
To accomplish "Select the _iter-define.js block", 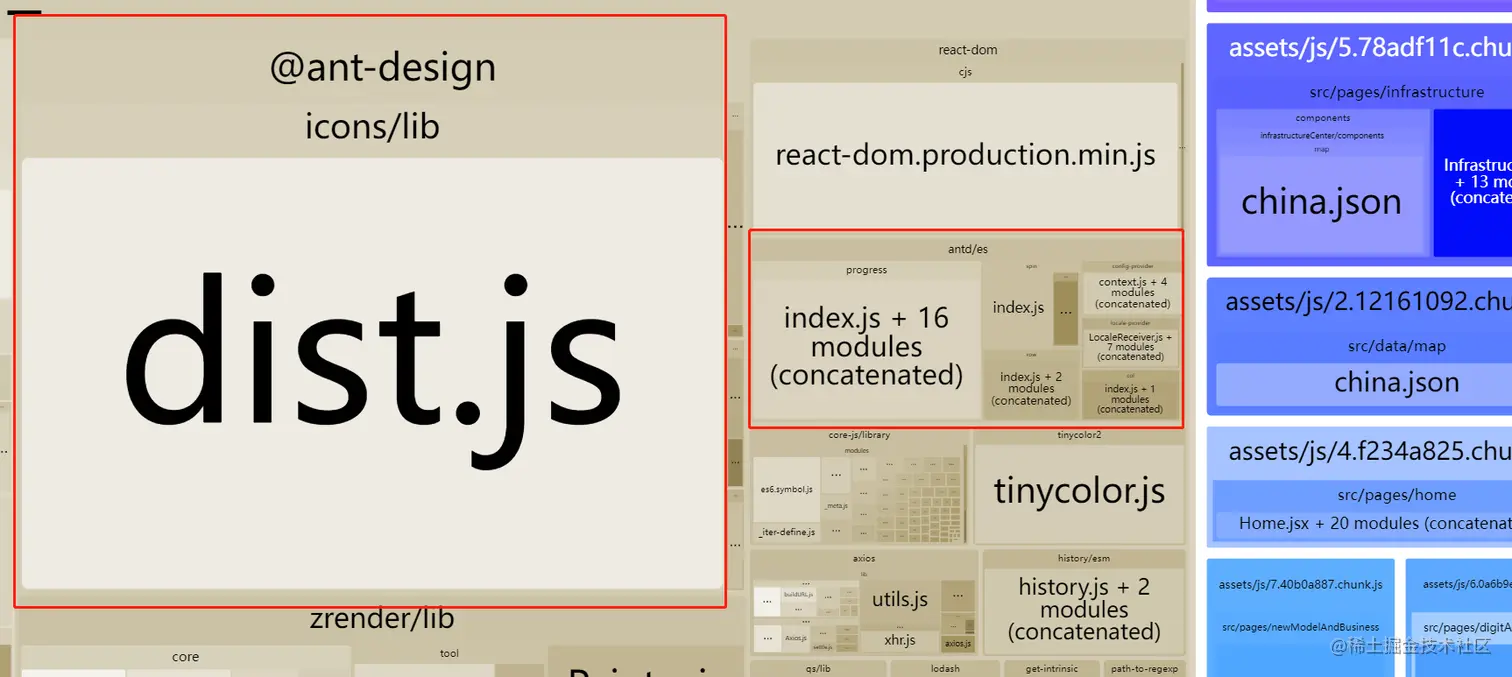I will 786,532.
